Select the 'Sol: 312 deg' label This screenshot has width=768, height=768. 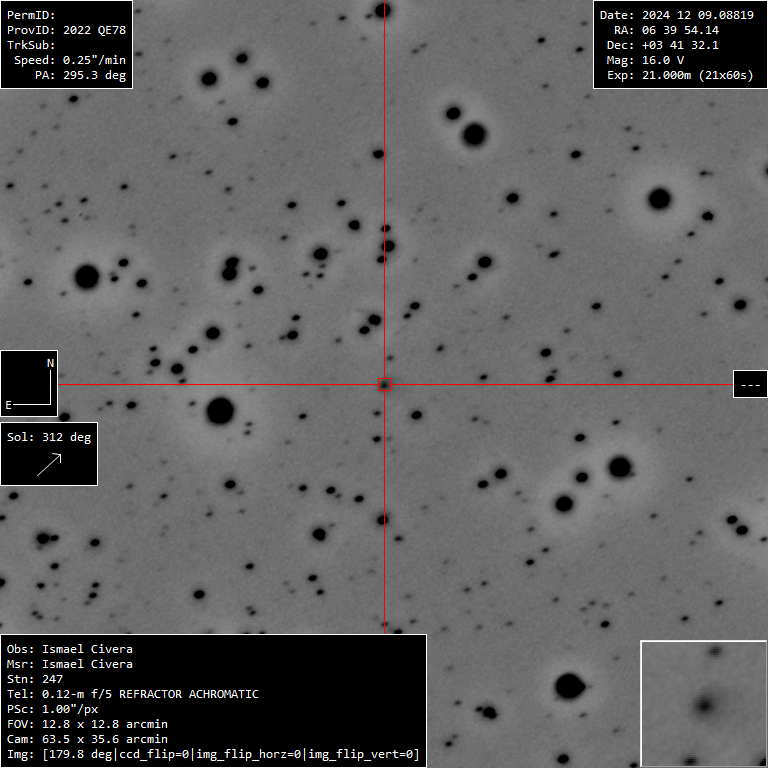[49, 437]
